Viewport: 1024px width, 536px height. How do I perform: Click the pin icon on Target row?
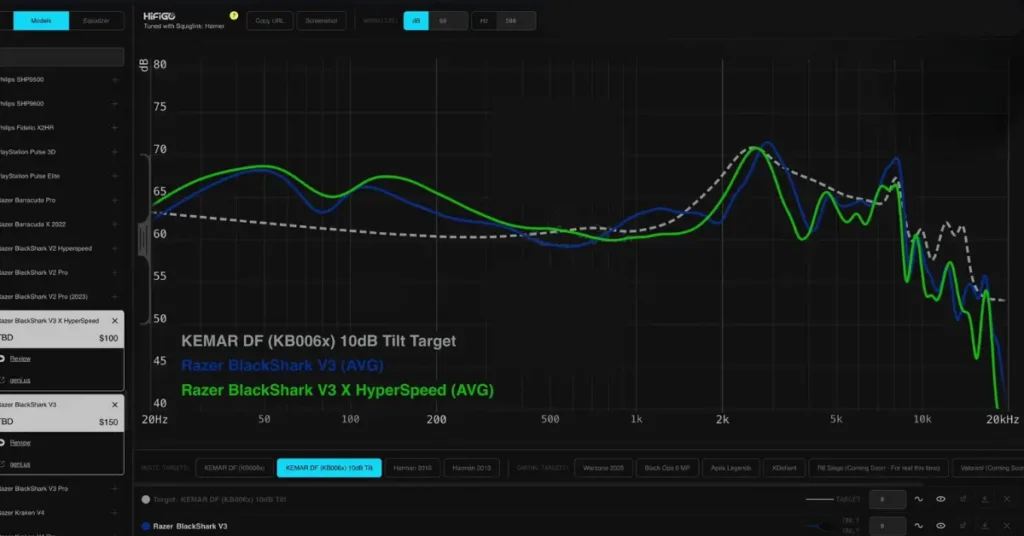click(x=963, y=499)
